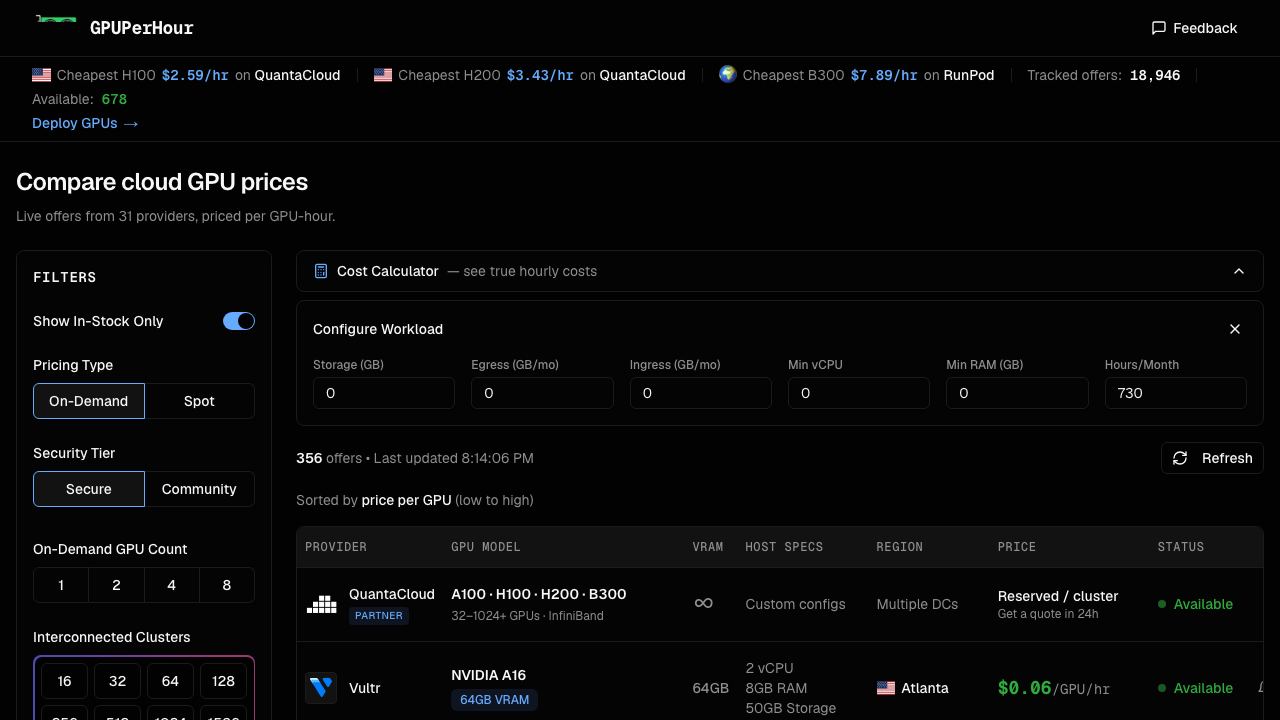Click the Storage (GB) input field
The image size is (1280, 720).
tap(384, 393)
